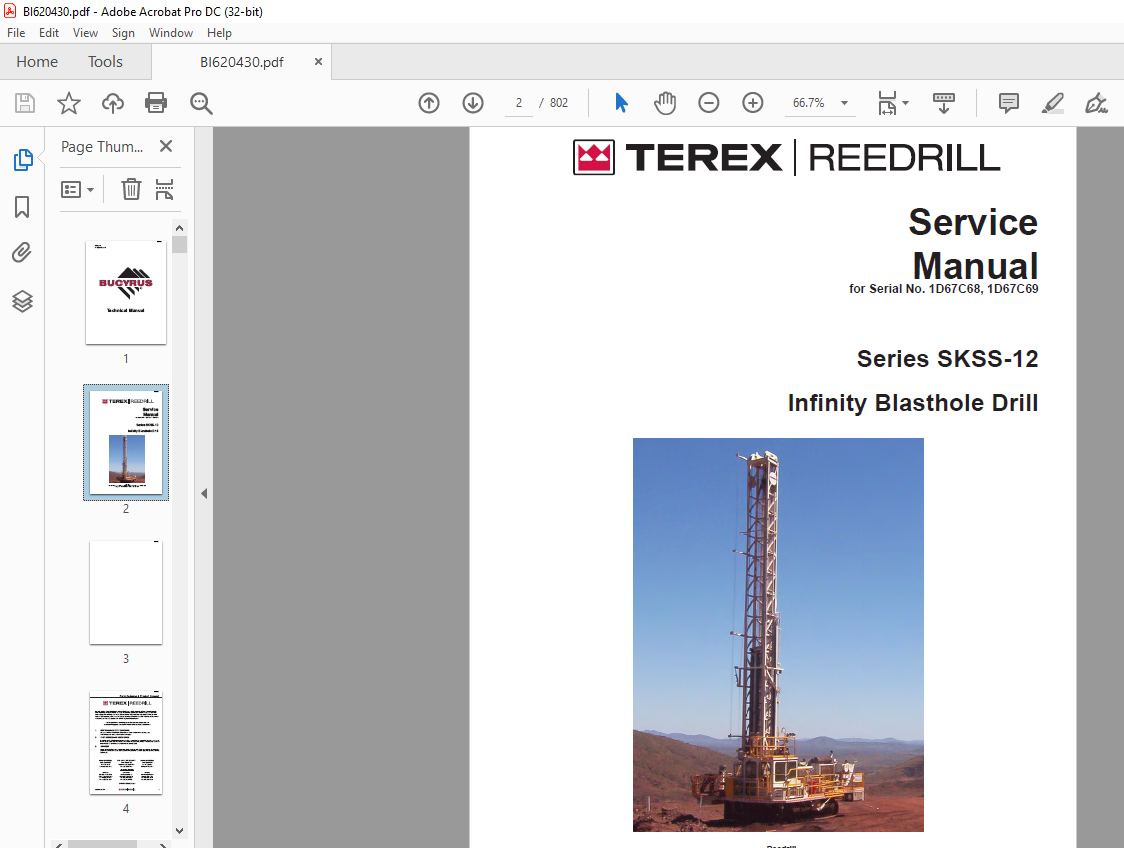Screen dimensions: 1124x848
Task: Switch to the Tools tab
Action: click(105, 62)
